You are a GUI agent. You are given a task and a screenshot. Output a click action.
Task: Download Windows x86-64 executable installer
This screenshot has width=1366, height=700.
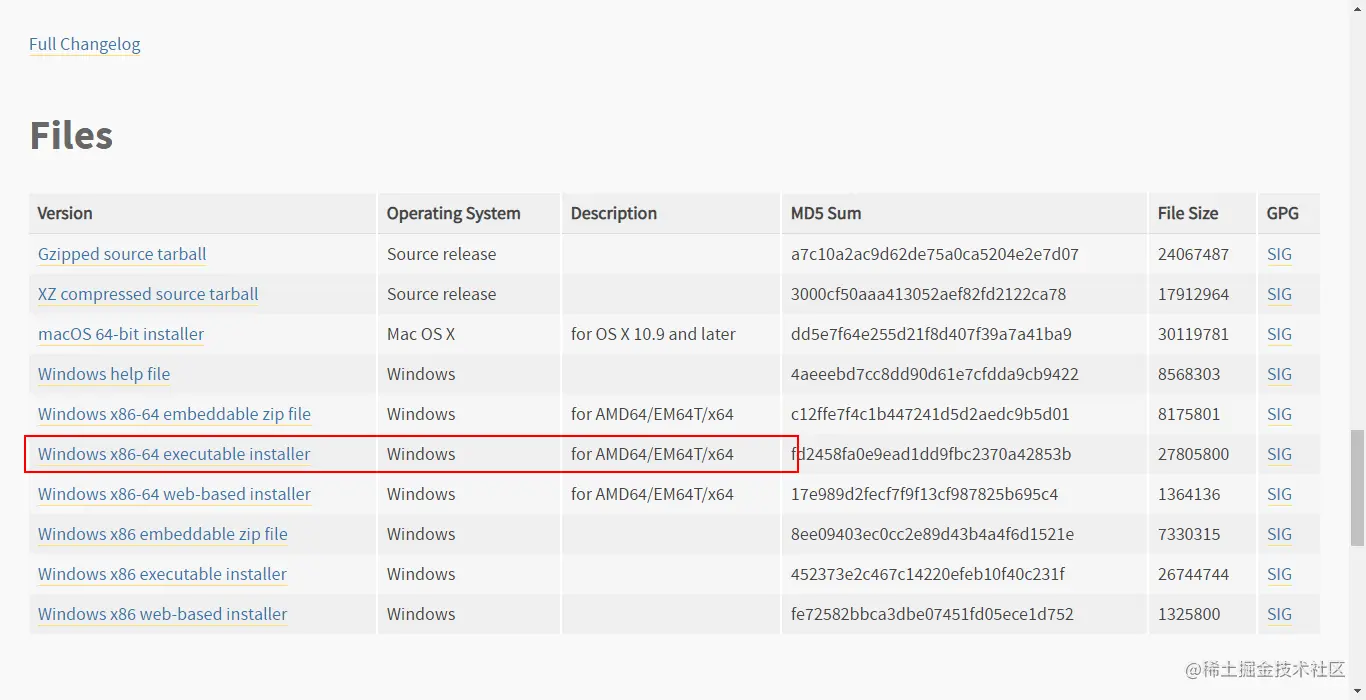(x=174, y=454)
